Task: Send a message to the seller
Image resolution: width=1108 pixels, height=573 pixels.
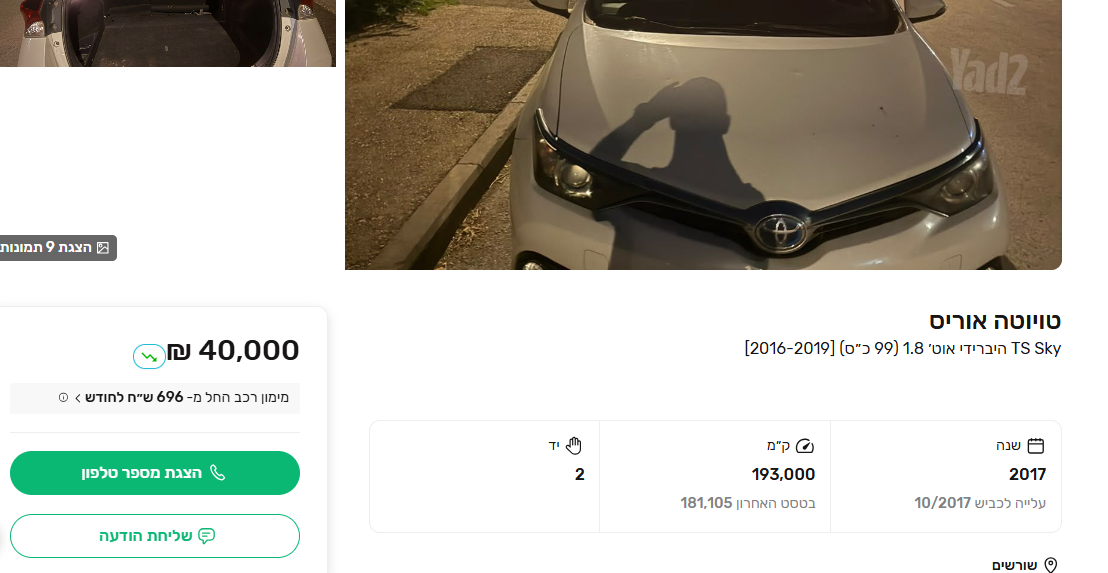Action: 155,536
